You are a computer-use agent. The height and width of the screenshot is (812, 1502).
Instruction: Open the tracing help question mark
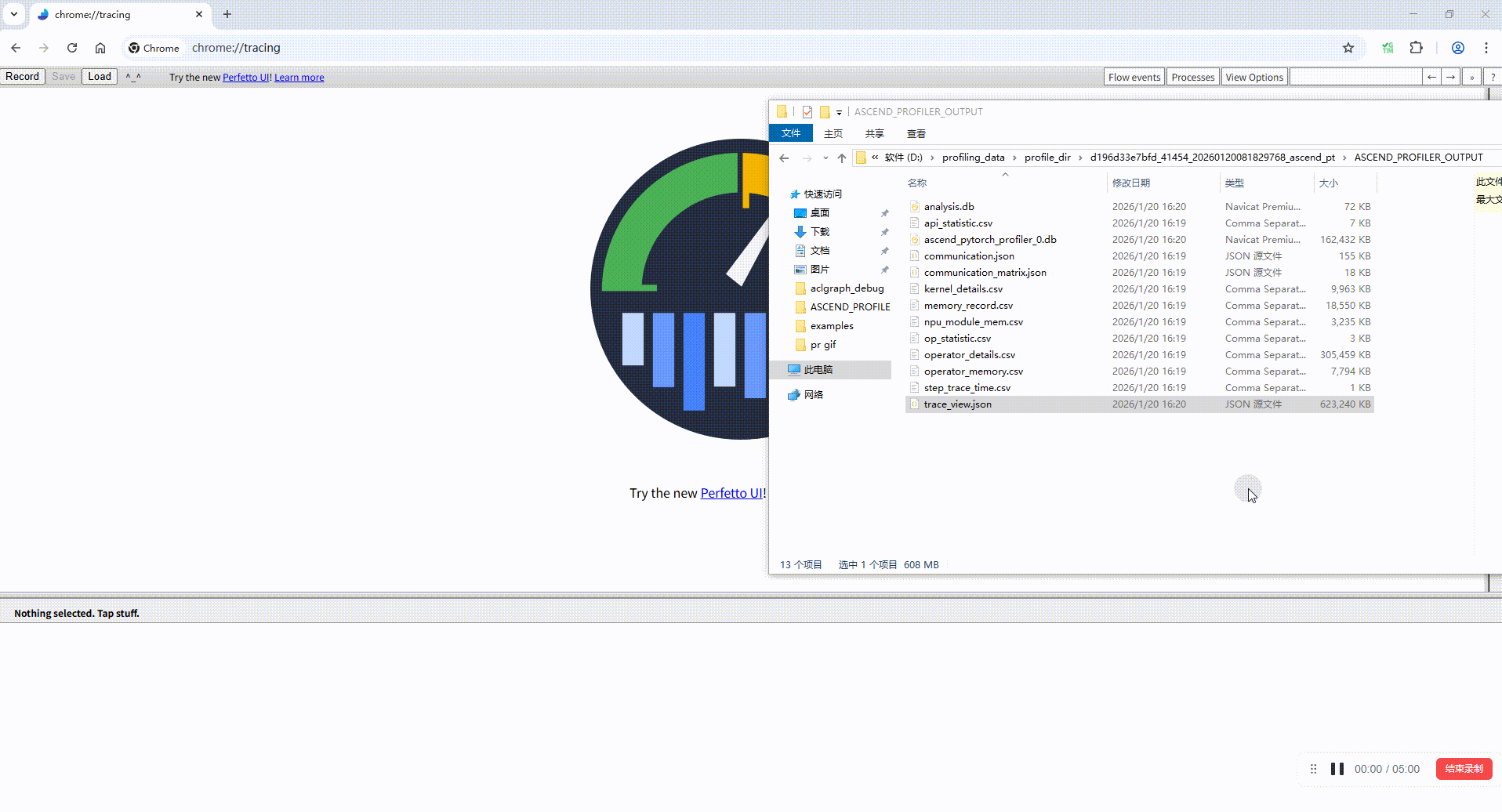1493,77
